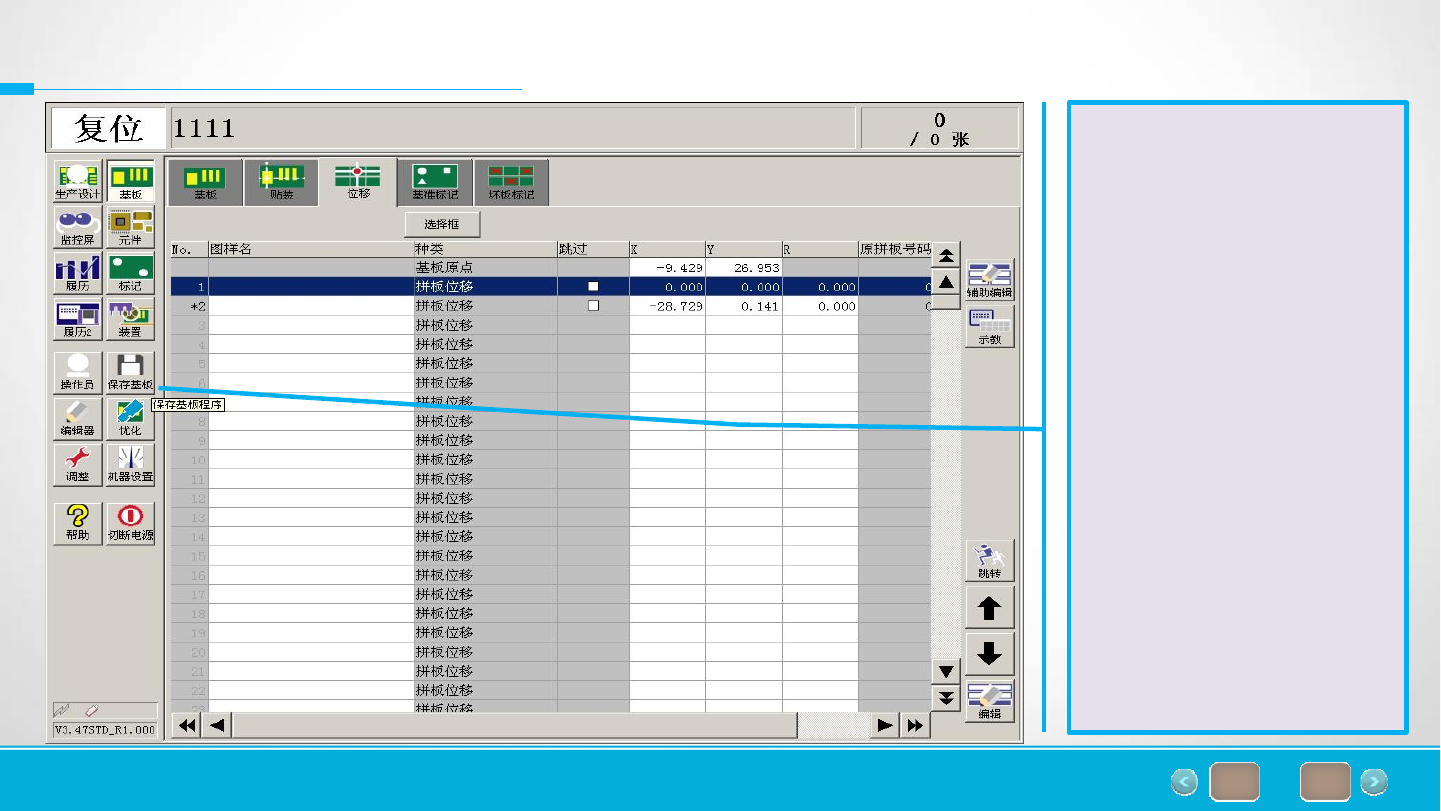
Task: Jump to the top of the table with the double-up arrow
Action: pyautogui.click(x=946, y=254)
